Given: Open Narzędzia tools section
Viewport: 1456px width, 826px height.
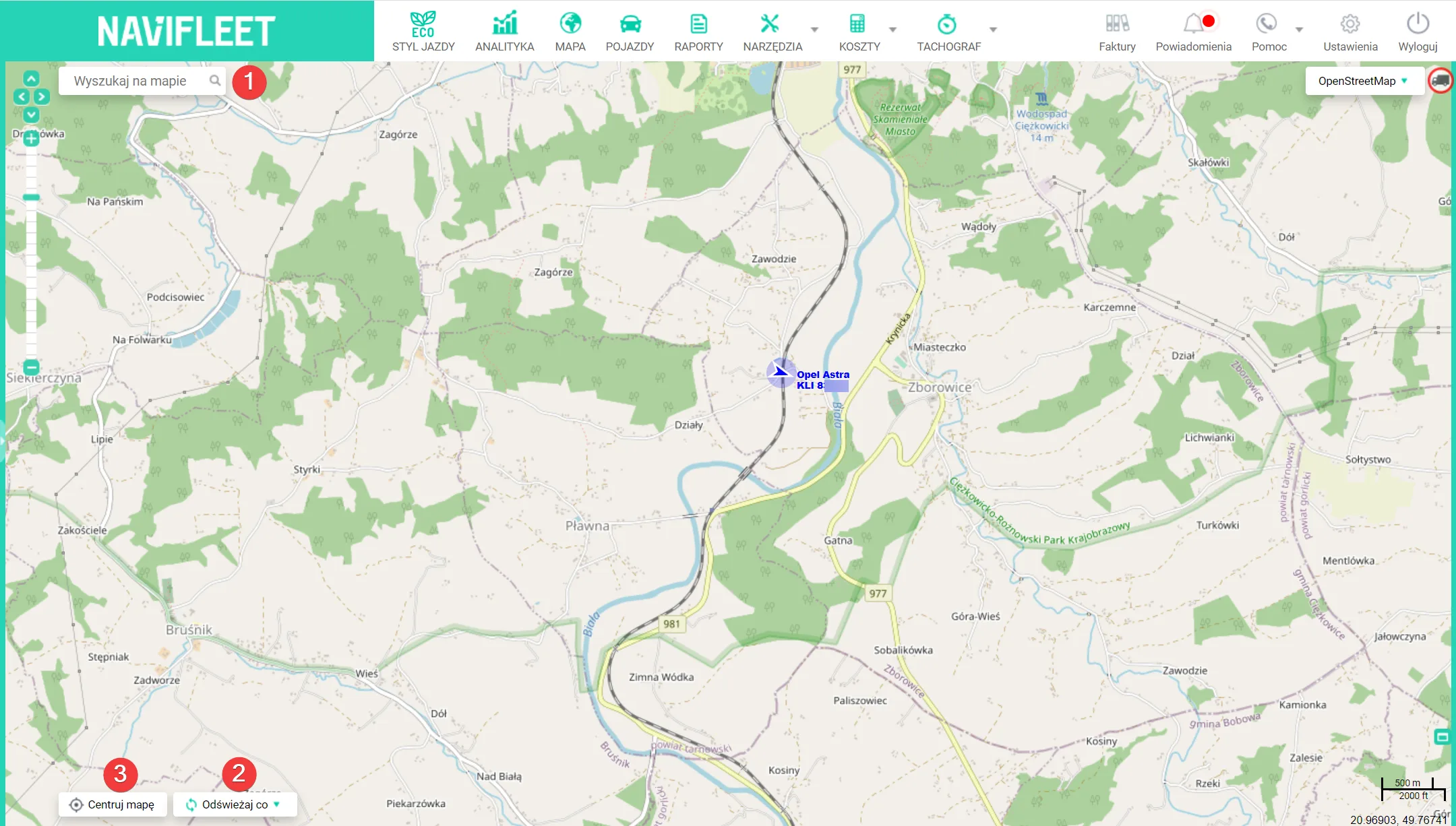Looking at the screenshot, I should 772,31.
